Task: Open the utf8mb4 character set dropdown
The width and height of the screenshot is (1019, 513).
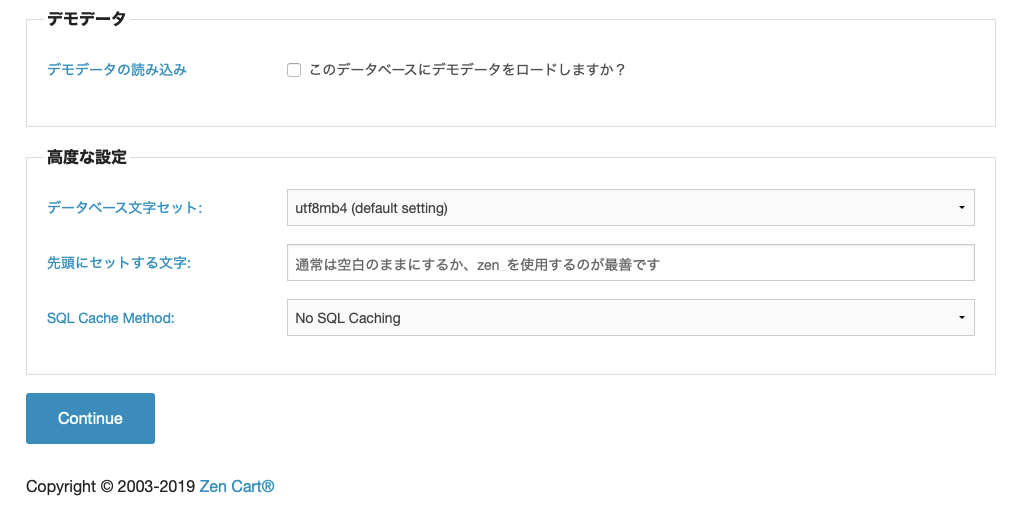Action: click(630, 207)
